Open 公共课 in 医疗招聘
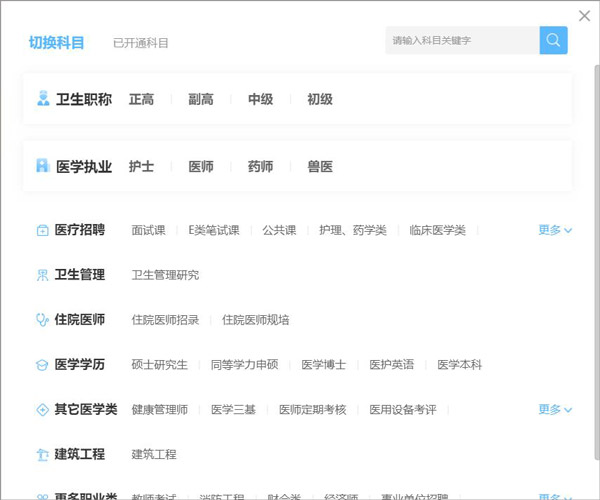This screenshot has width=600, height=500. click(x=279, y=230)
